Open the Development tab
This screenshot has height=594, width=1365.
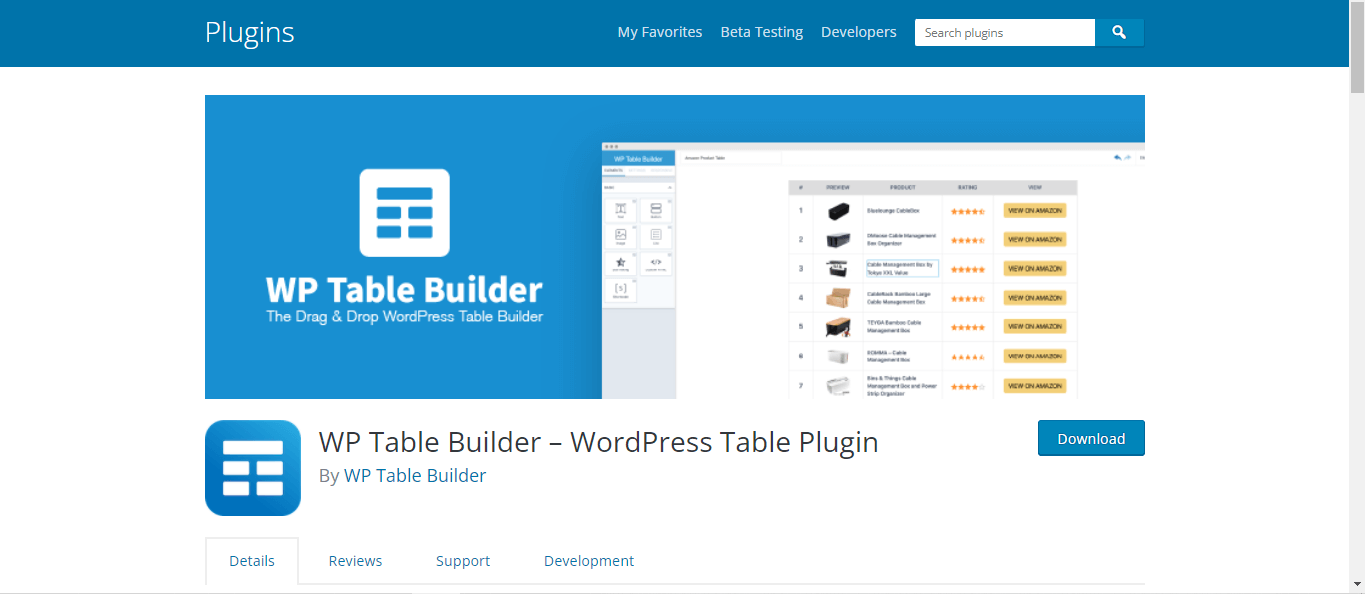(589, 560)
